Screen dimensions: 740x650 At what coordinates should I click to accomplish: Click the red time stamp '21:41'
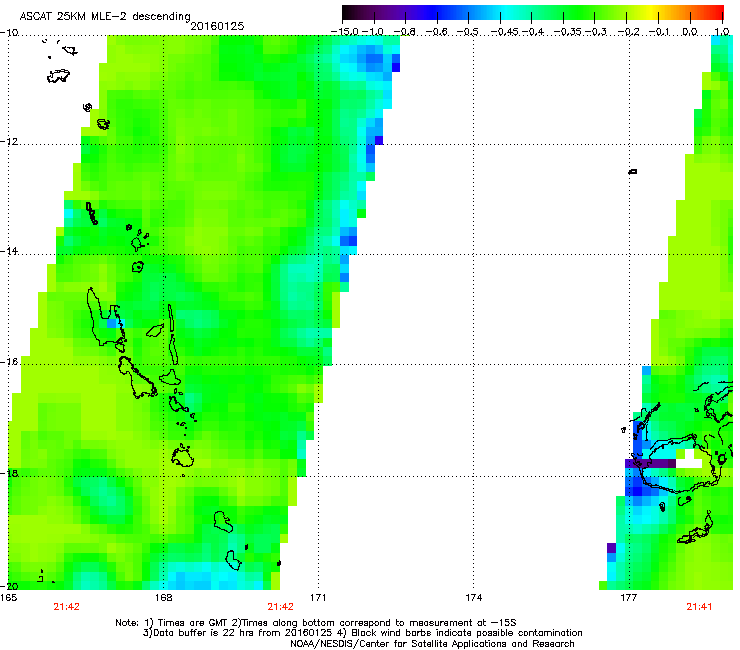pos(699,607)
